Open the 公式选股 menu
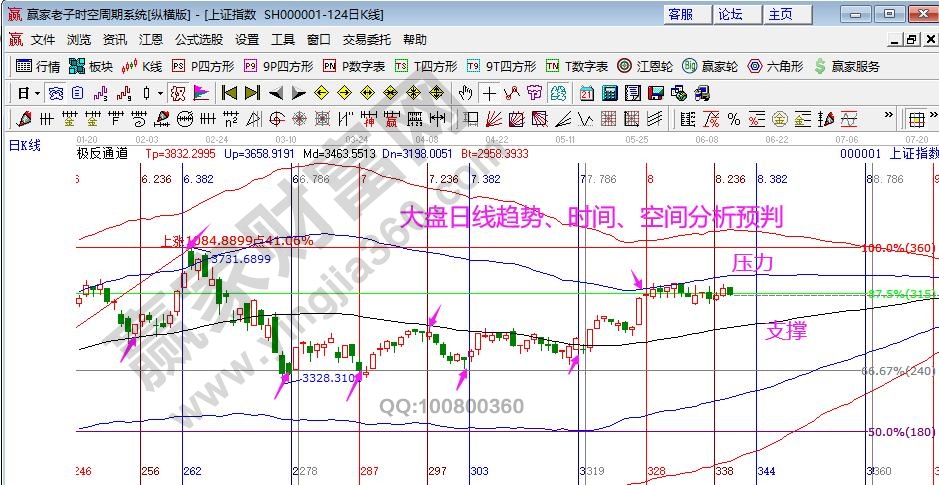Image resolution: width=939 pixels, height=485 pixels. click(199, 40)
